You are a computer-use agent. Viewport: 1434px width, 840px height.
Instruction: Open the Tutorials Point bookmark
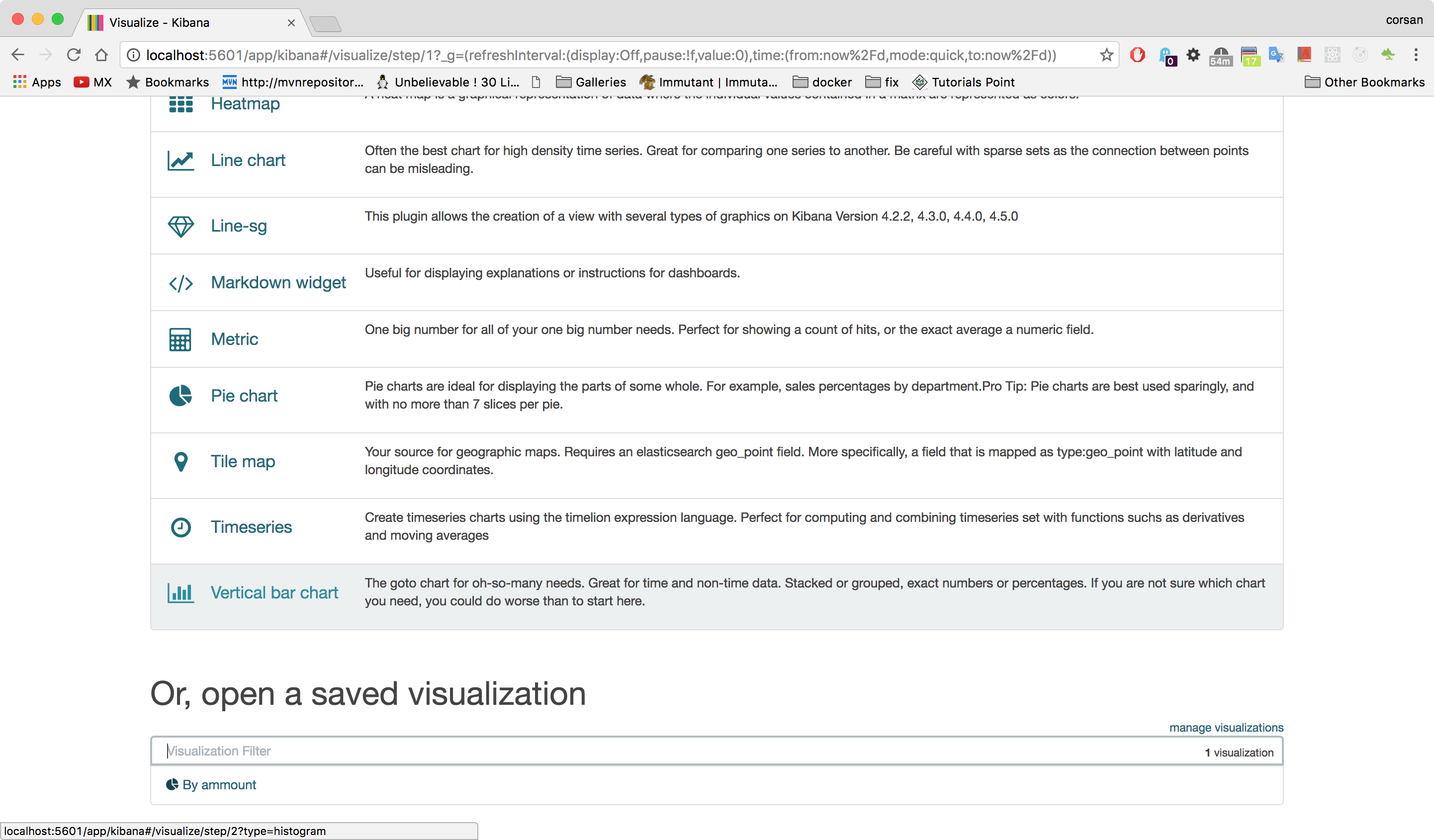click(964, 83)
